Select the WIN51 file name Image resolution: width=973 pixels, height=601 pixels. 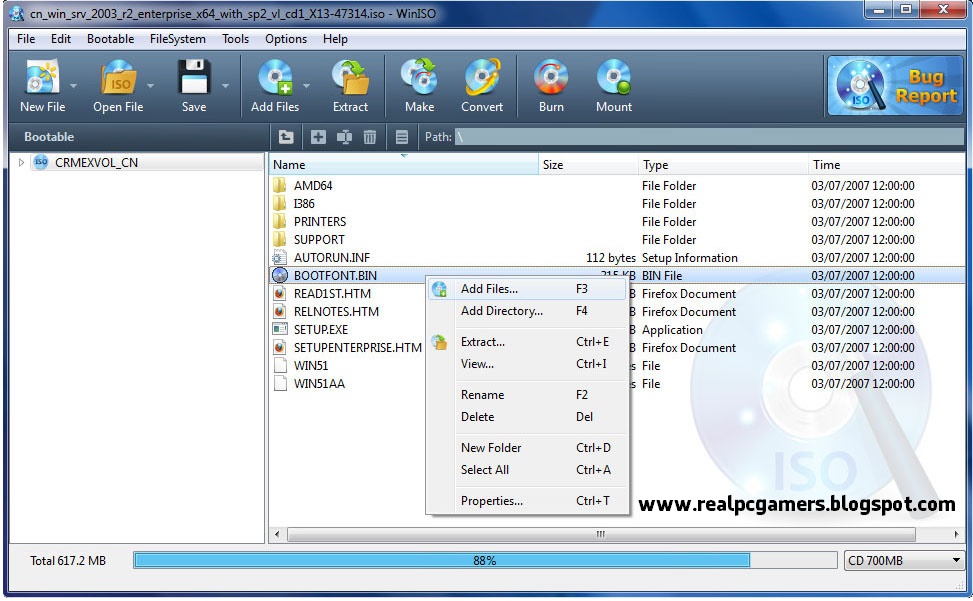pos(311,365)
